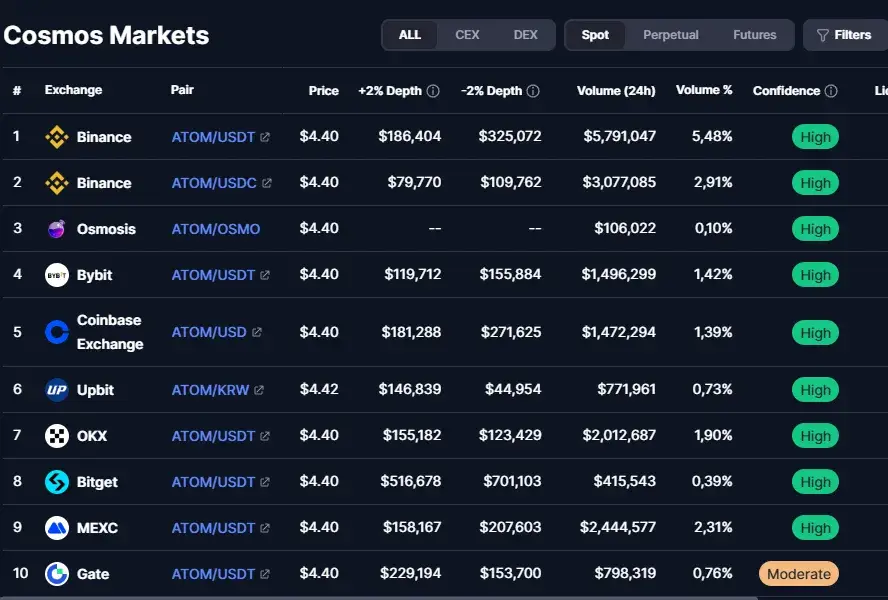This screenshot has width=888, height=600.
Task: Click the Bybit exchange logo
Action: pos(57,275)
